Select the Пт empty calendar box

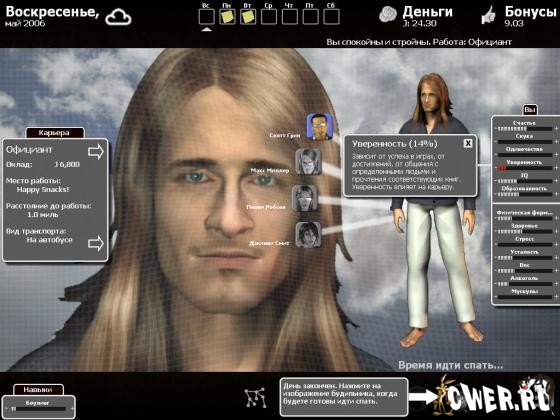click(310, 17)
